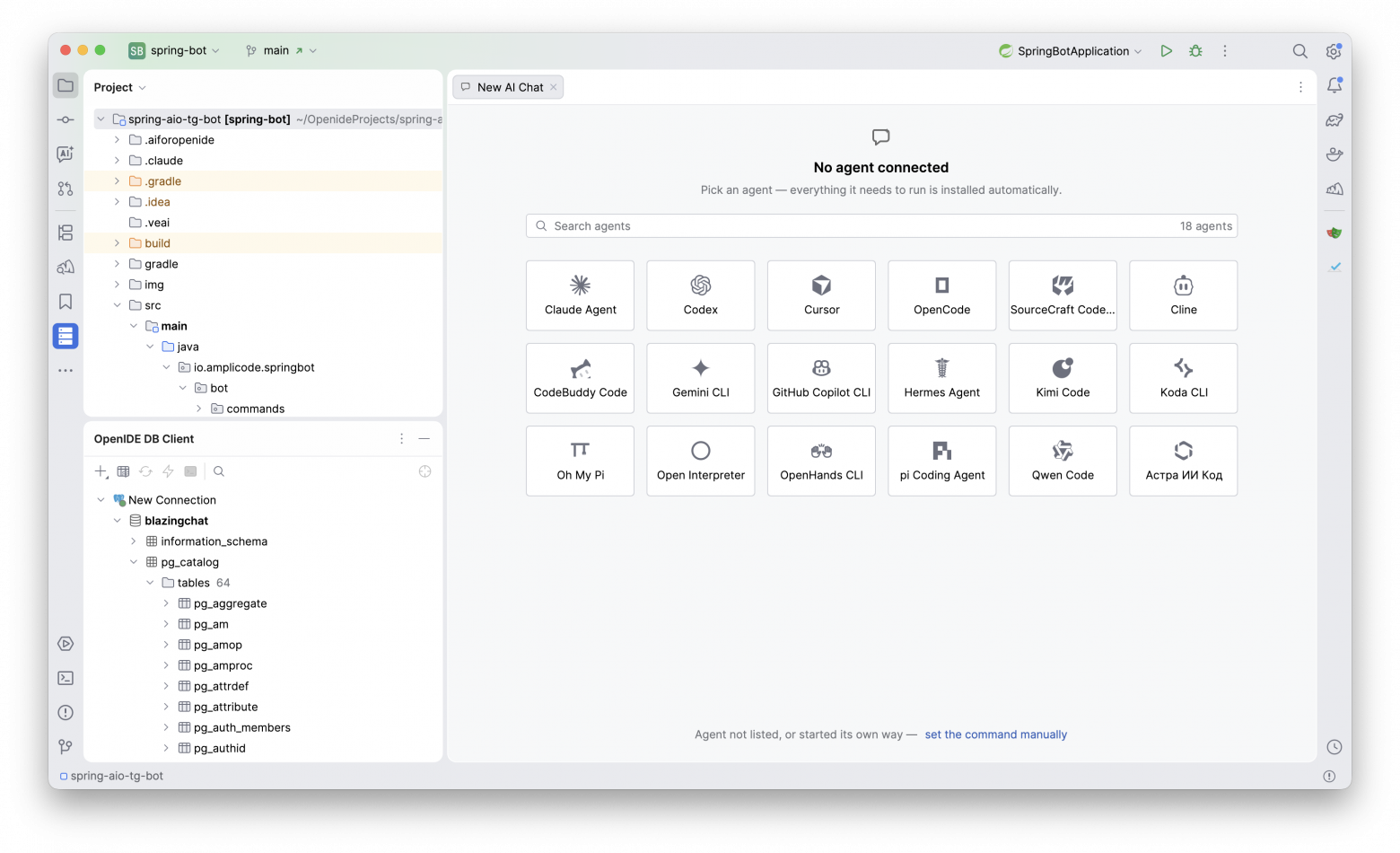Open the Notifications bell icon
Image resolution: width=1400 pixels, height=853 pixels.
pos(1334,85)
